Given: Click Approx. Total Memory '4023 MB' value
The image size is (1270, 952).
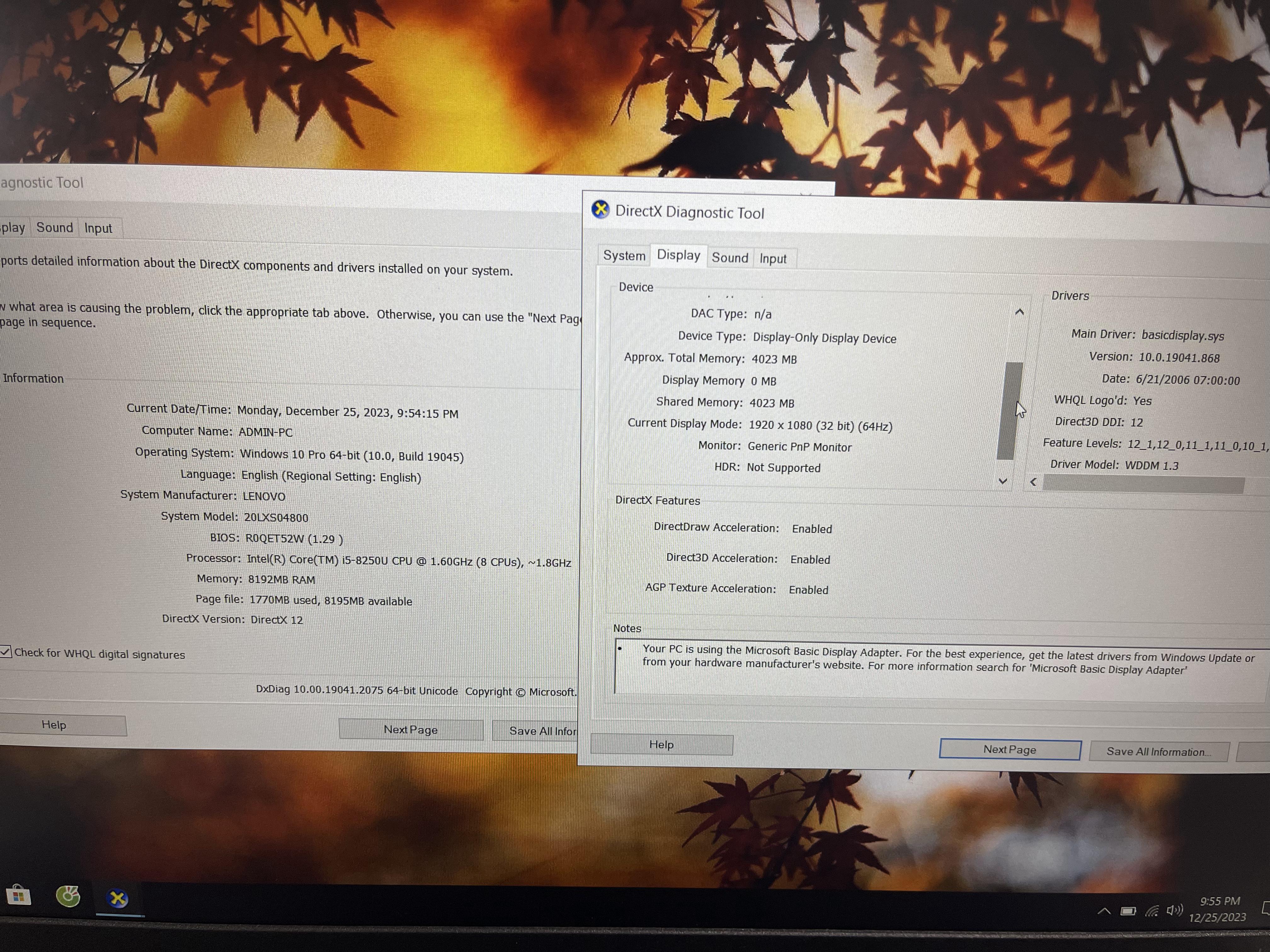Looking at the screenshot, I should pyautogui.click(x=774, y=359).
